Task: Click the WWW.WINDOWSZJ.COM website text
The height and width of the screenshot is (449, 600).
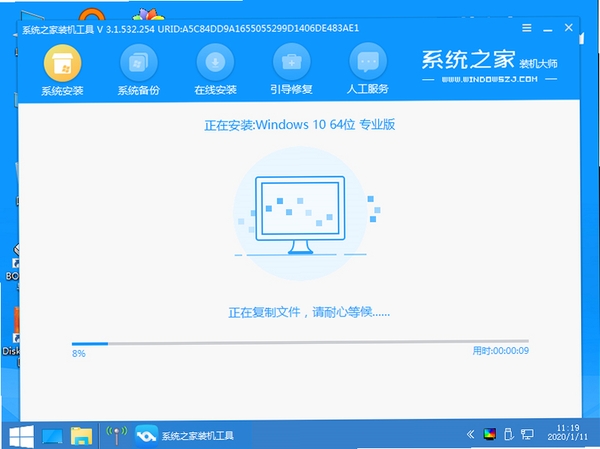Action: click(489, 79)
